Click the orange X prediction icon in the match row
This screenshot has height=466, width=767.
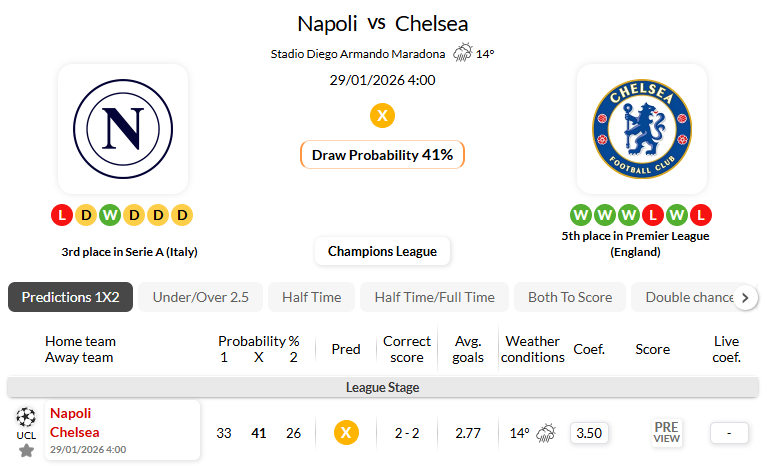click(346, 433)
